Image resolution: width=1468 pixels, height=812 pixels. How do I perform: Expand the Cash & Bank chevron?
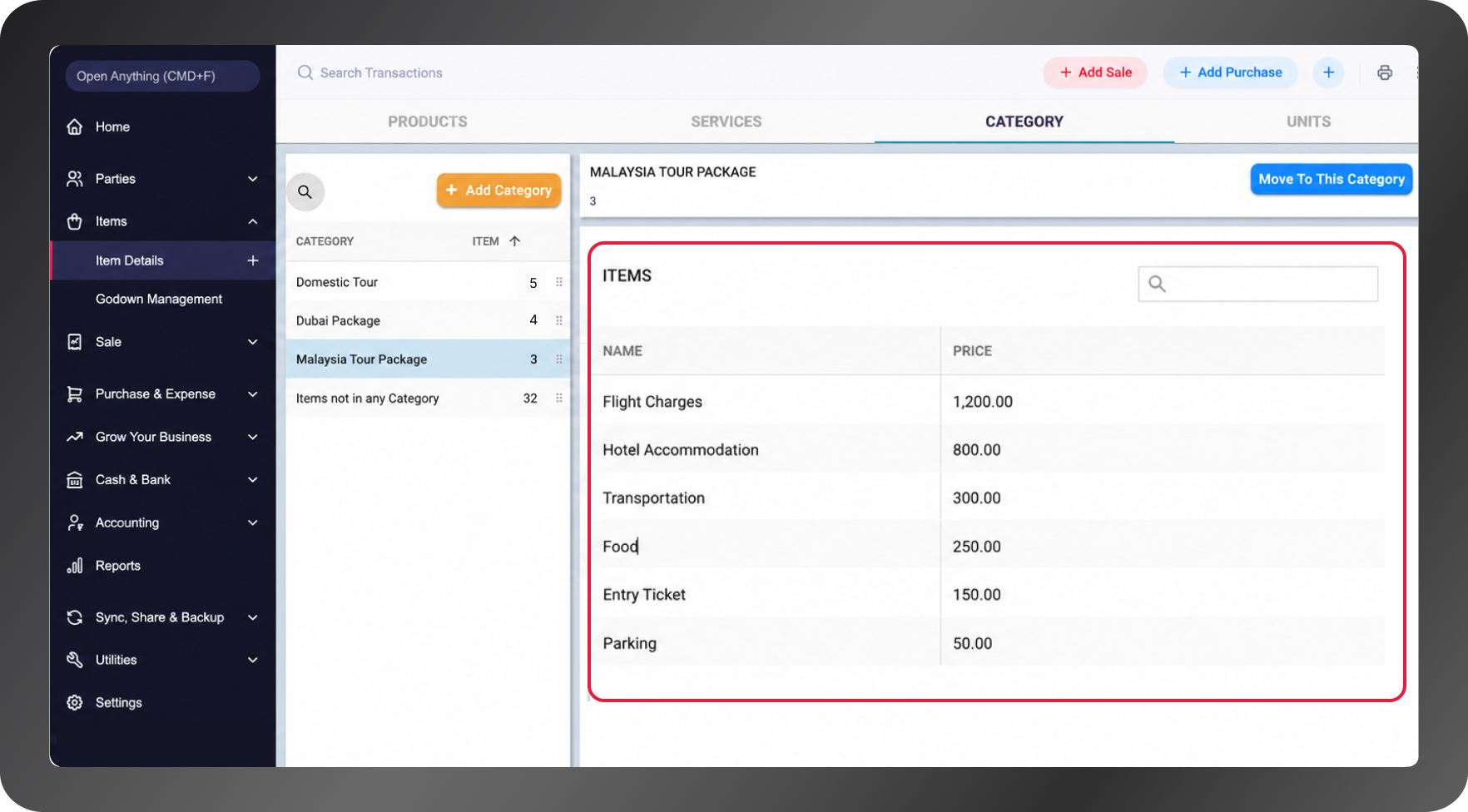253,480
